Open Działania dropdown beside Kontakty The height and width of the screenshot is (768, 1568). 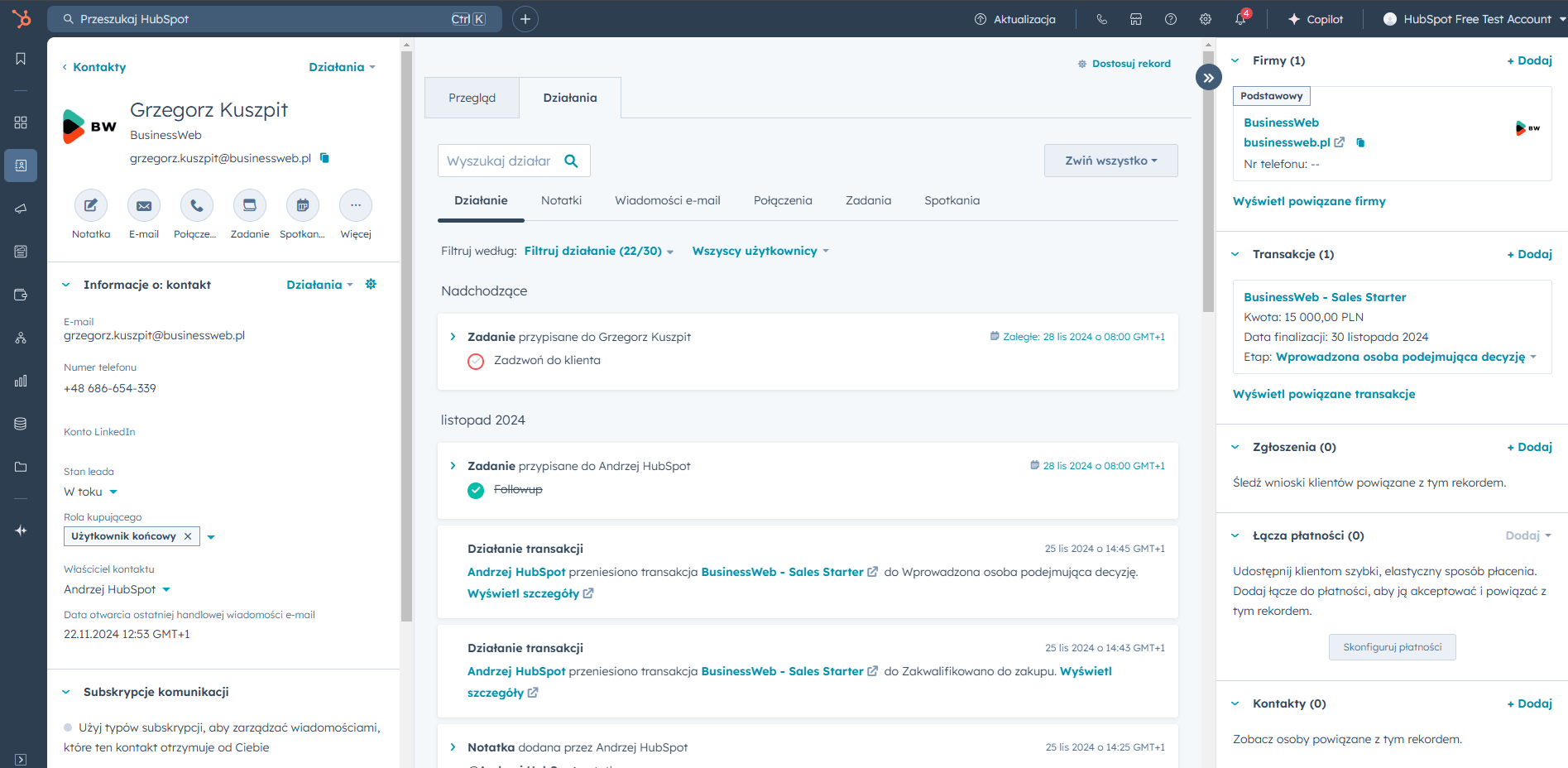tap(342, 67)
